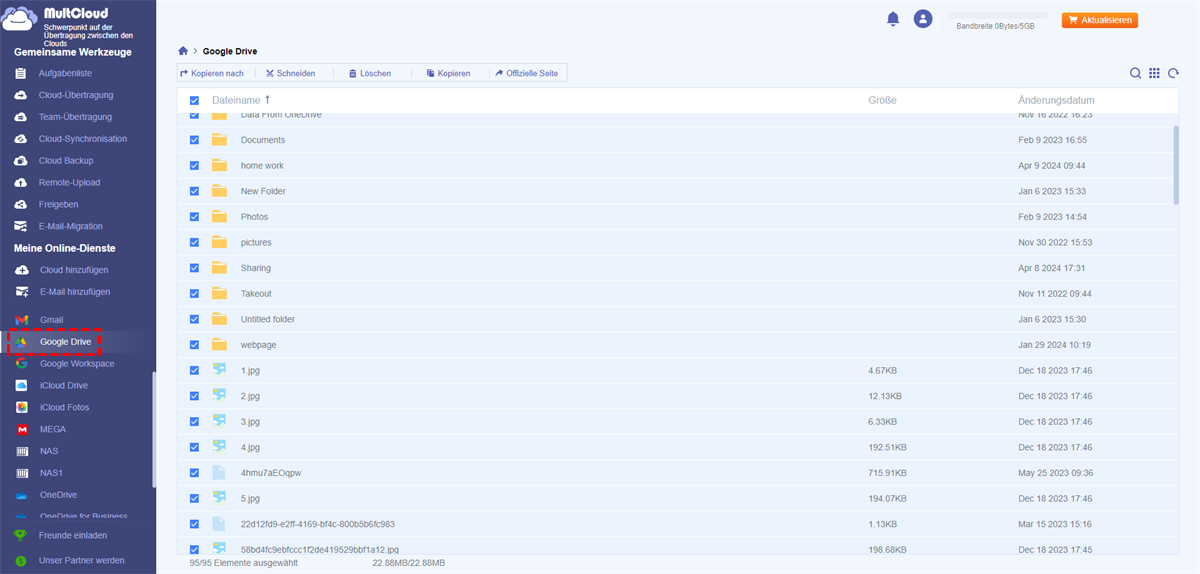Uncheck the select-all header checkbox
Image resolution: width=1200 pixels, height=574 pixels.
(194, 101)
